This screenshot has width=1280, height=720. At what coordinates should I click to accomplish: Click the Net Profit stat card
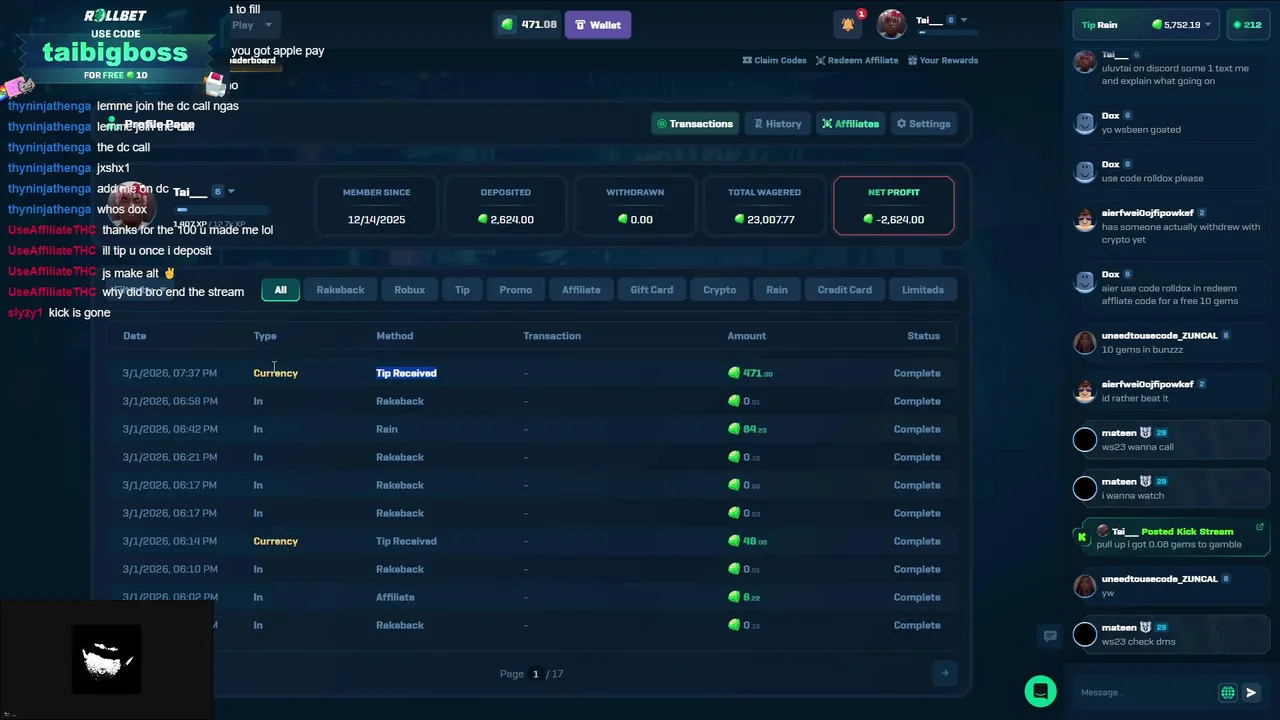(894, 206)
